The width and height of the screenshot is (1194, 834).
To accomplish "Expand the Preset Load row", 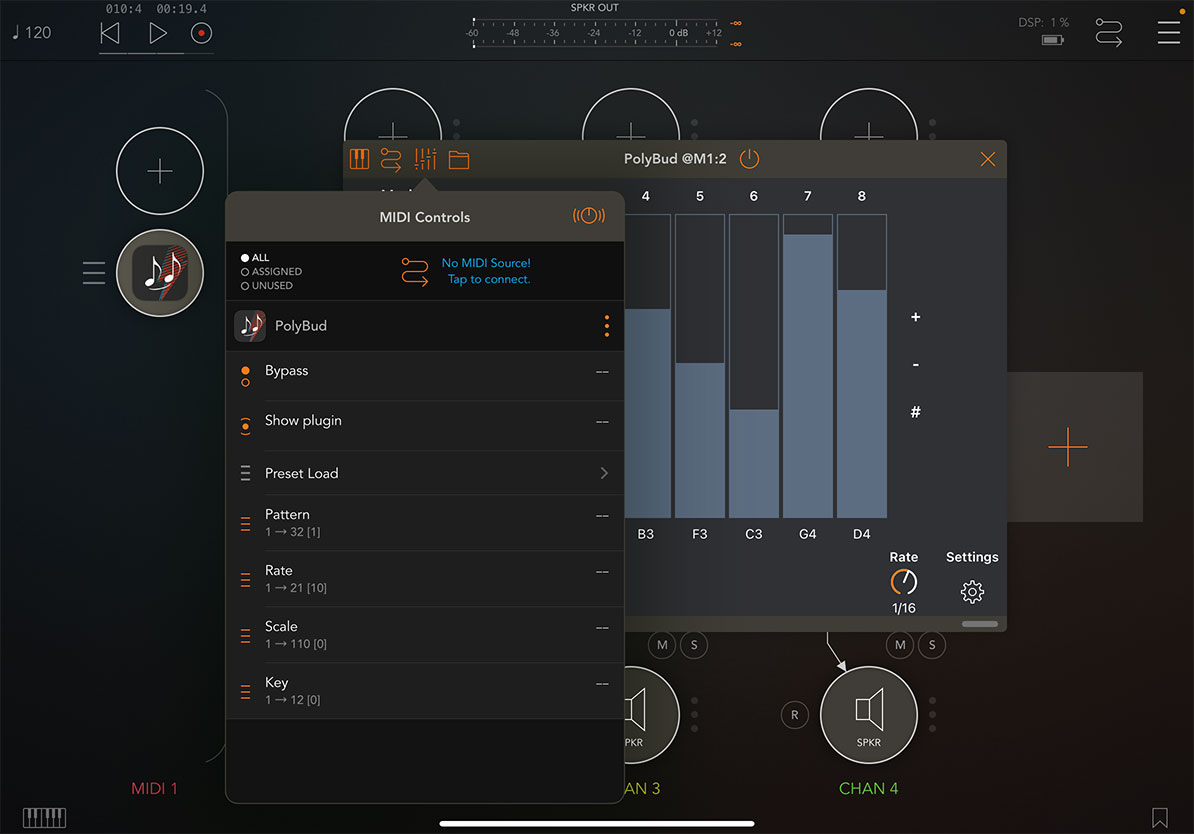I will (x=604, y=473).
